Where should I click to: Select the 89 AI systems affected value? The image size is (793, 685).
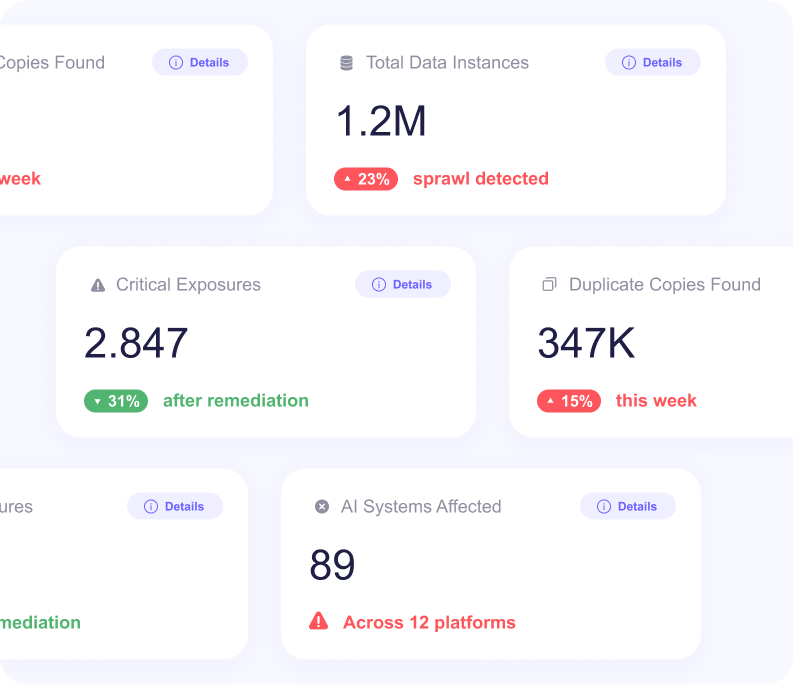click(332, 566)
